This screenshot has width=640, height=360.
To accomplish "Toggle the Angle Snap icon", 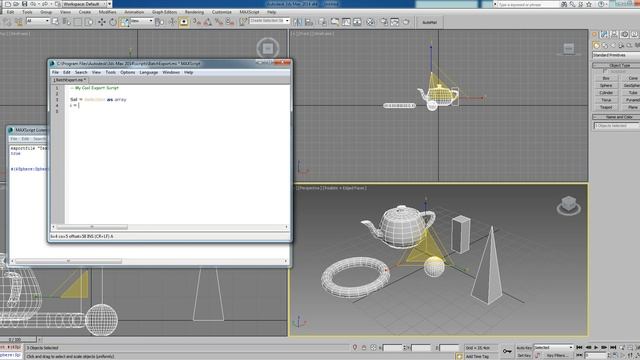I will pyautogui.click(x=207, y=22).
